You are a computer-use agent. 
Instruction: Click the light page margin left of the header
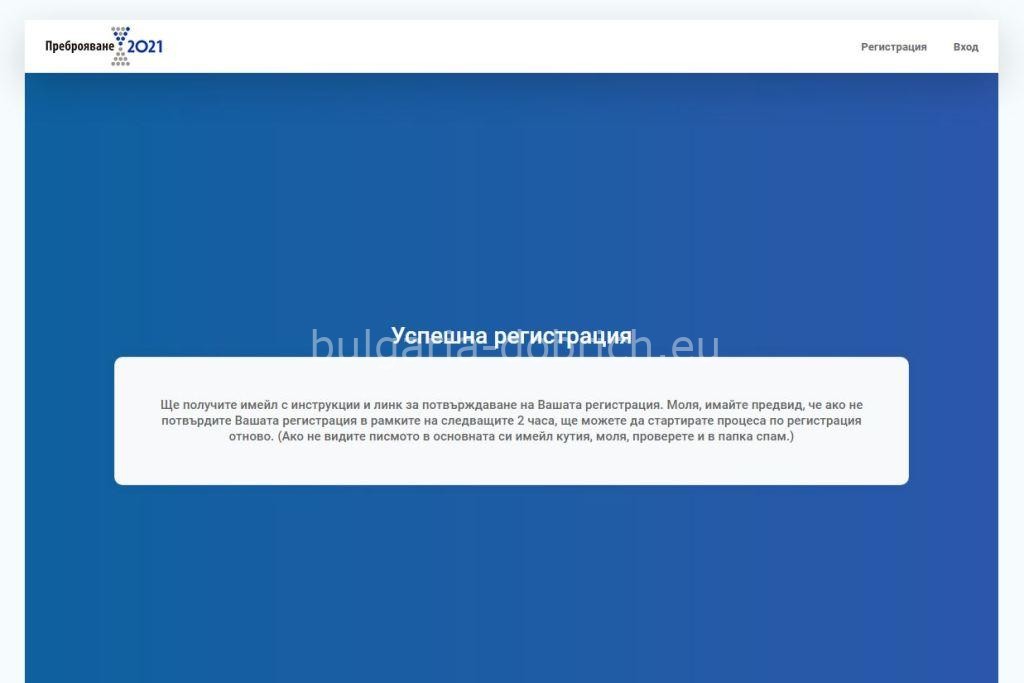(x=12, y=46)
